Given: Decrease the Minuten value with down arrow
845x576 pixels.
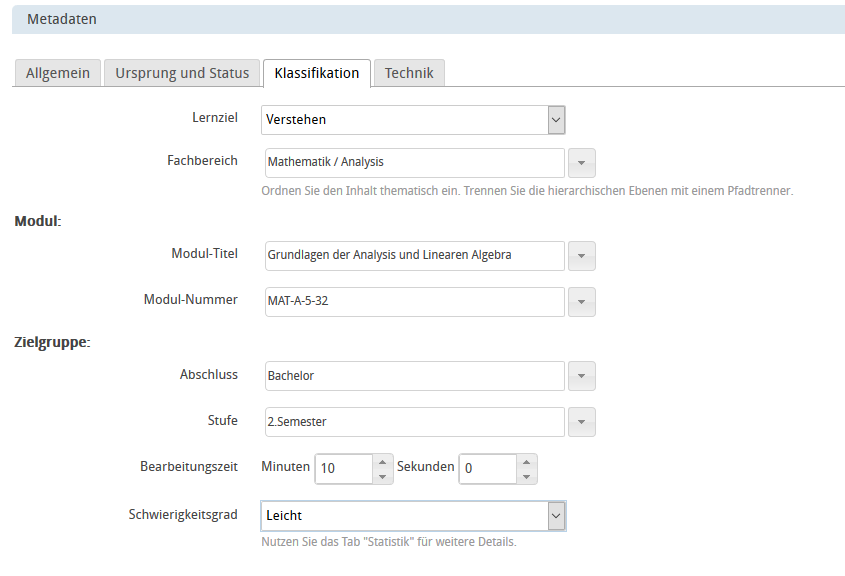Looking at the screenshot, I should pos(383,476).
